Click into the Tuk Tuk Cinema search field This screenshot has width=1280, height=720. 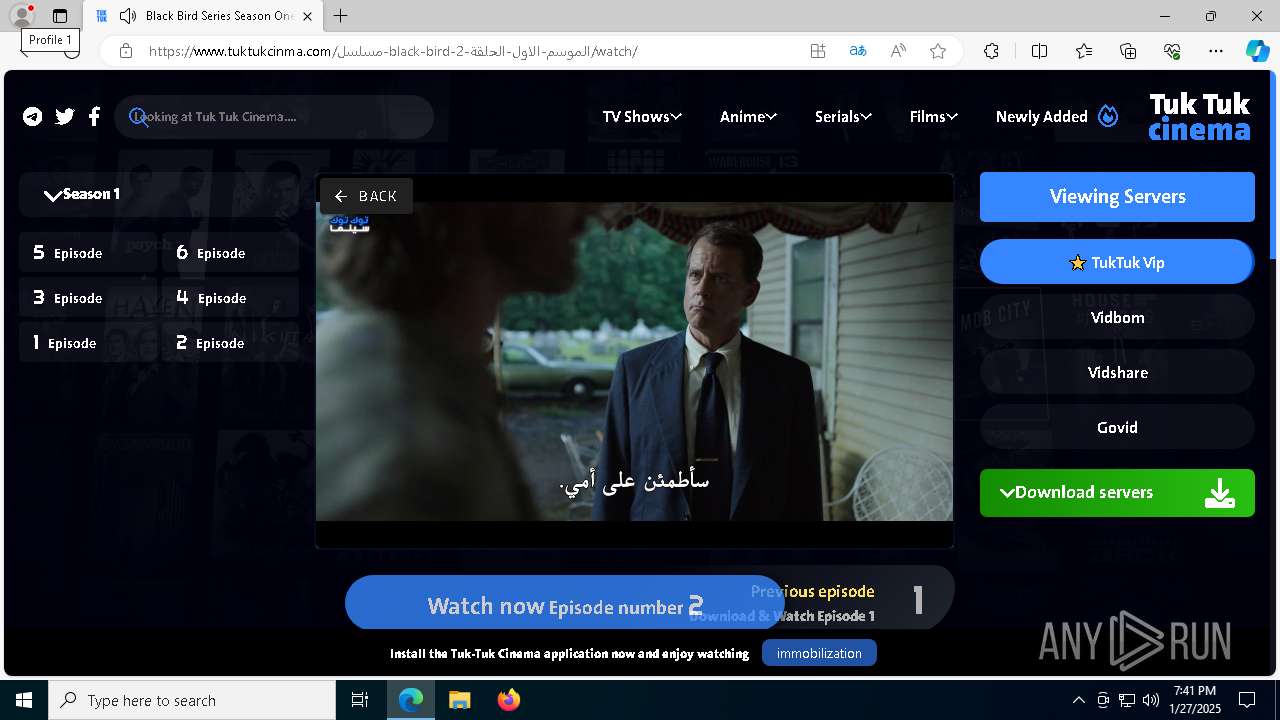pyautogui.click(x=274, y=117)
